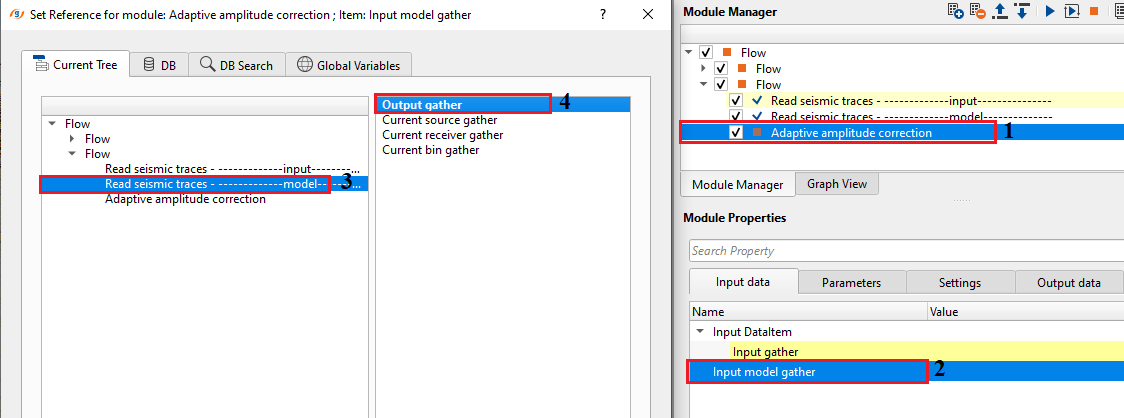Toggle checkbox of expanded child Flow in Module Manager

click(721, 85)
